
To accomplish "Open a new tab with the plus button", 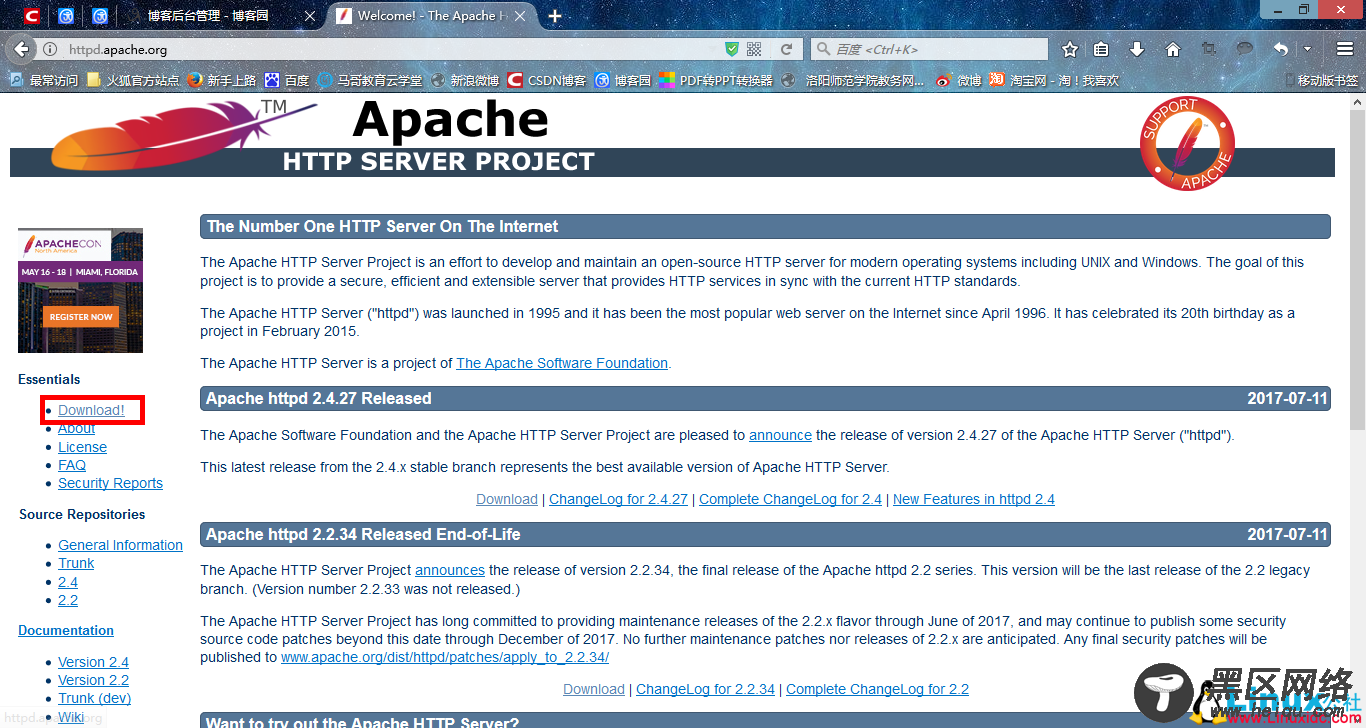I will (555, 16).
